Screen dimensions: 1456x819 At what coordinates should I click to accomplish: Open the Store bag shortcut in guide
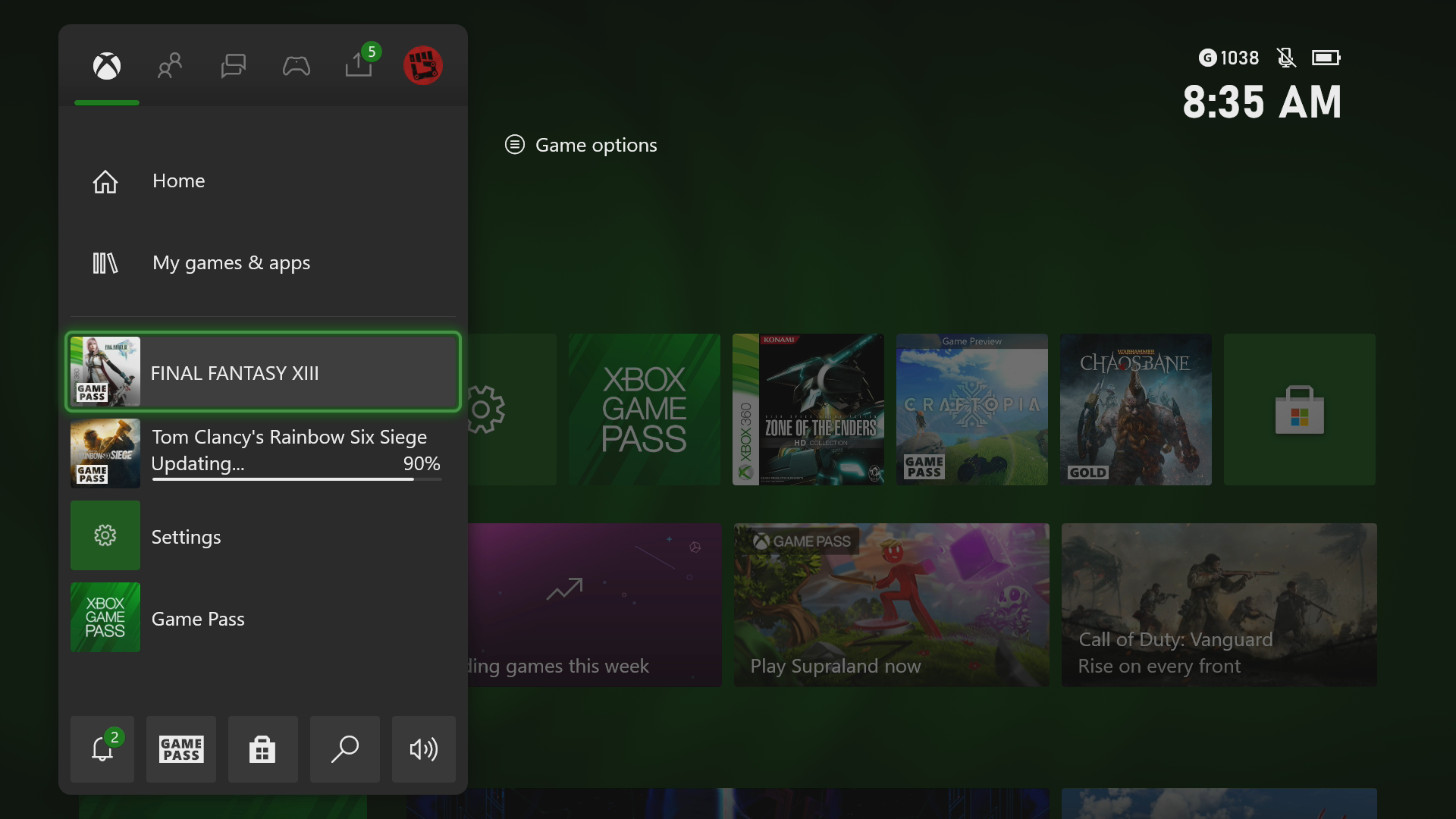tap(262, 748)
